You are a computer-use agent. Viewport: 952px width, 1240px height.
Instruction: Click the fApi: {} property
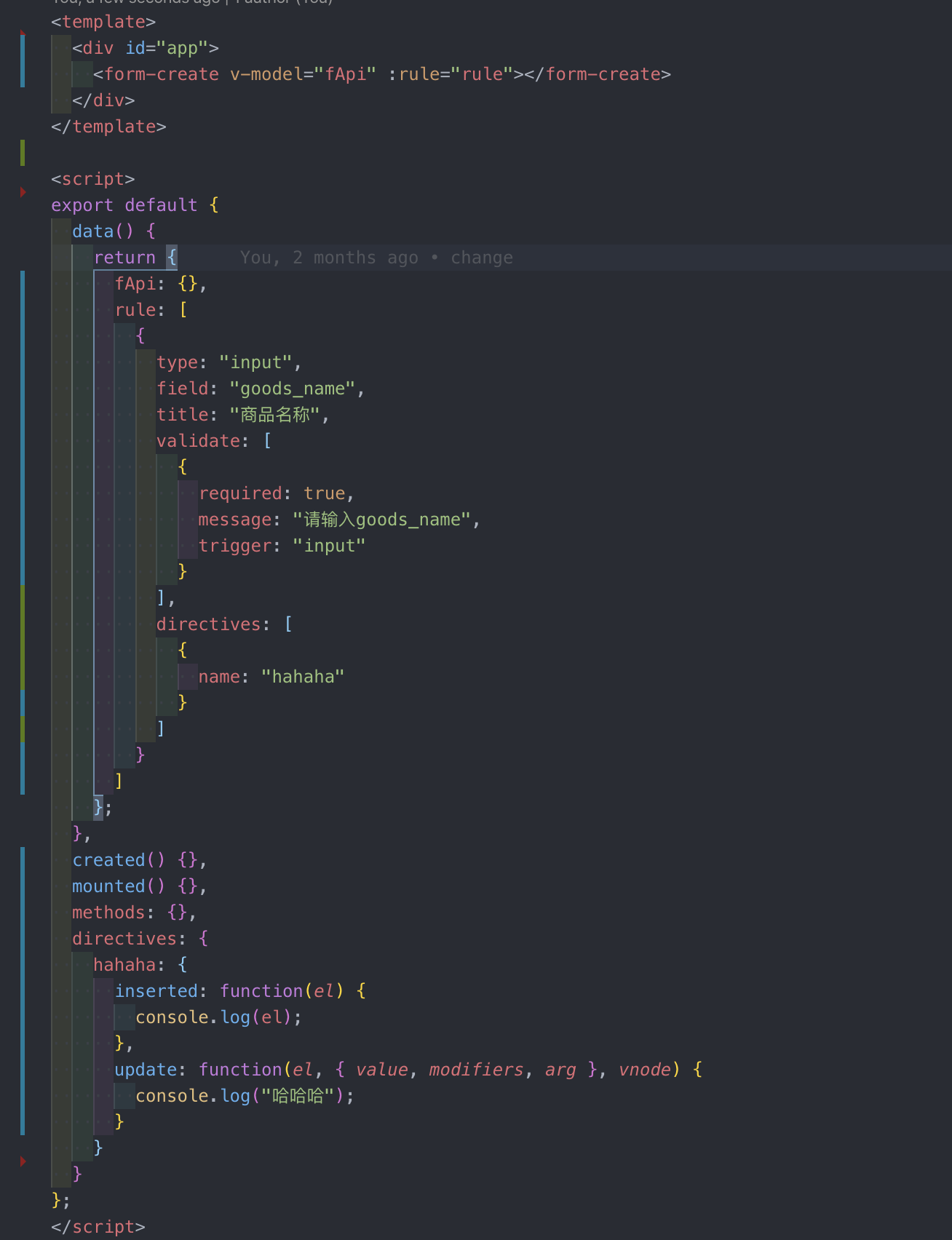[161, 284]
